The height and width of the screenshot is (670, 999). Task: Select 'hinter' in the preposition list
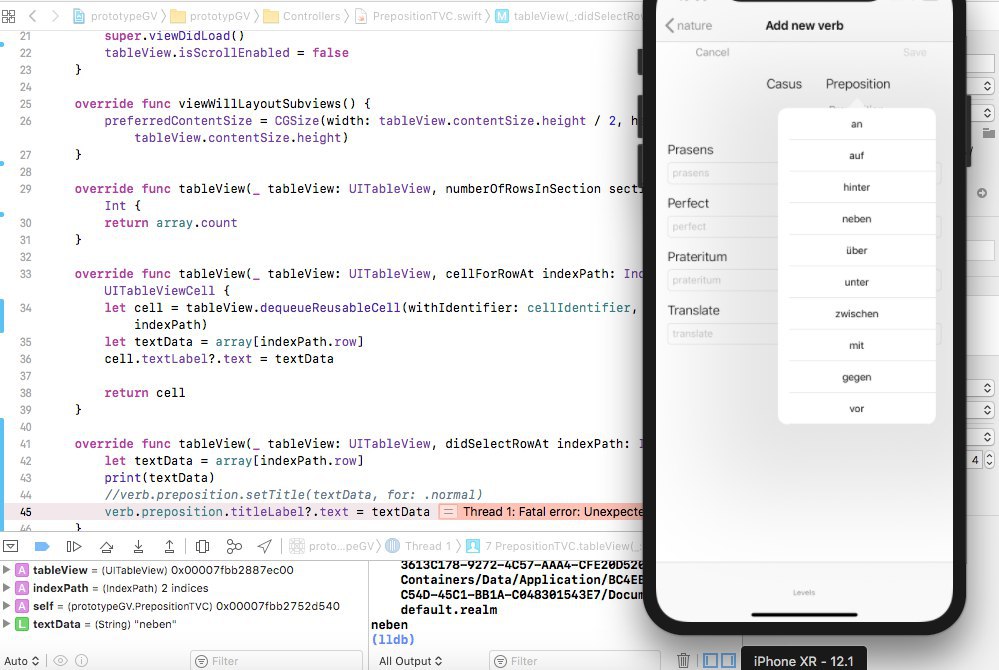coord(856,187)
